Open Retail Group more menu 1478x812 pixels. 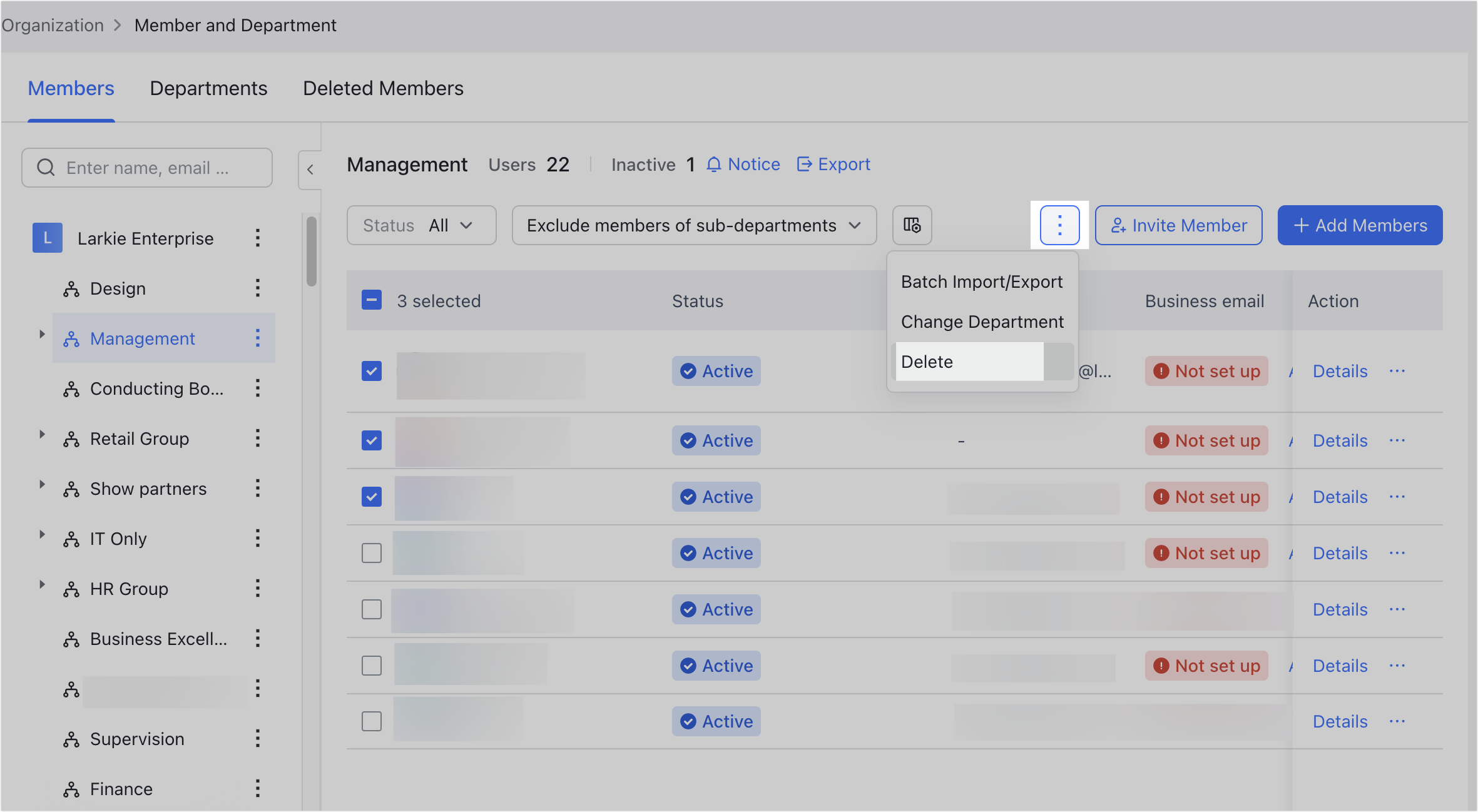[258, 439]
